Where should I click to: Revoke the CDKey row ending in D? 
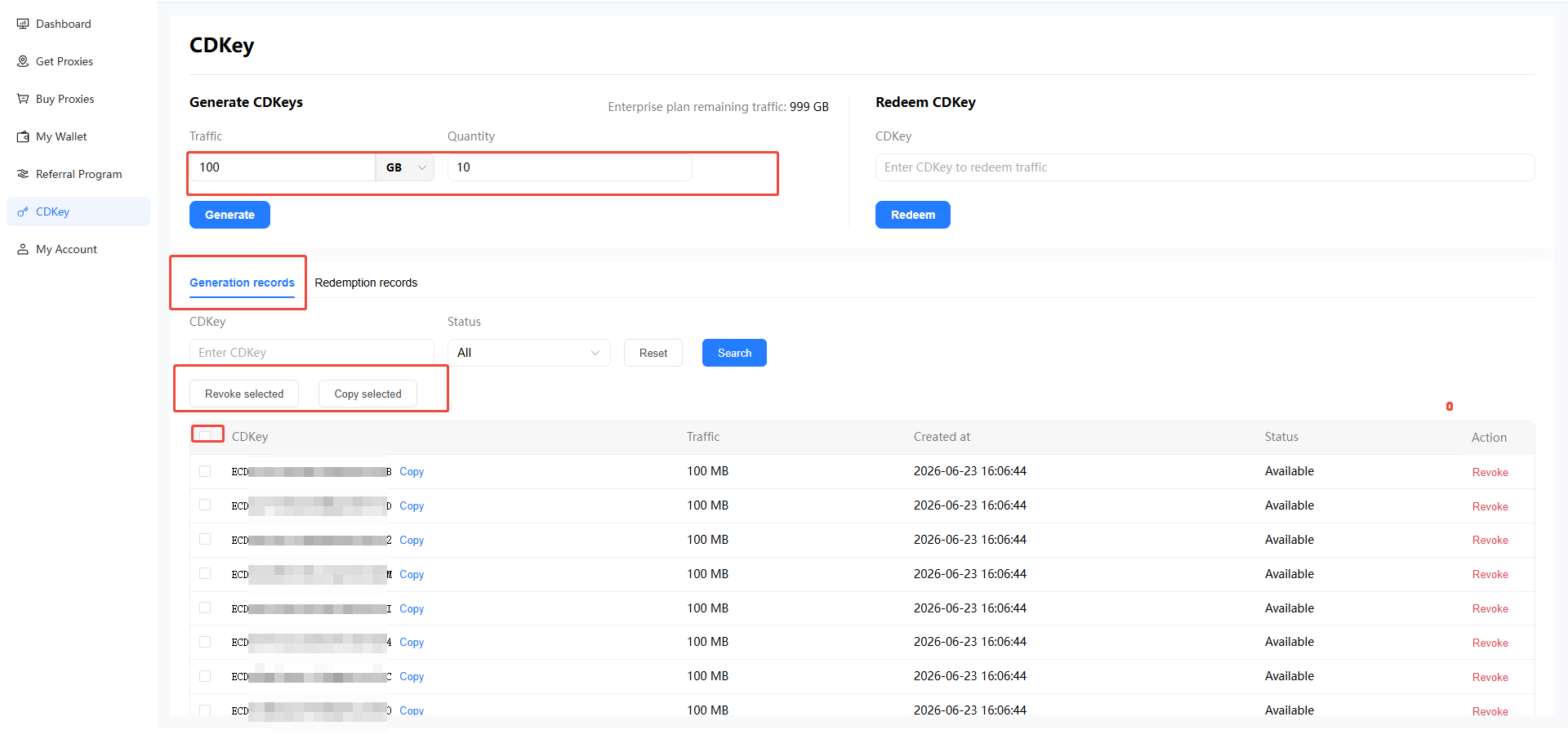[x=1490, y=506]
